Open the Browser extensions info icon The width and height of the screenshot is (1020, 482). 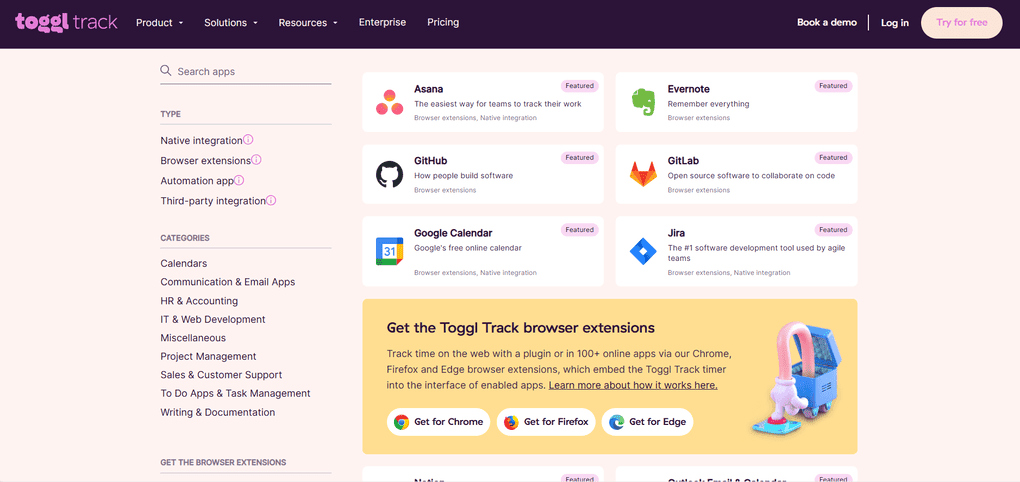pos(256,159)
